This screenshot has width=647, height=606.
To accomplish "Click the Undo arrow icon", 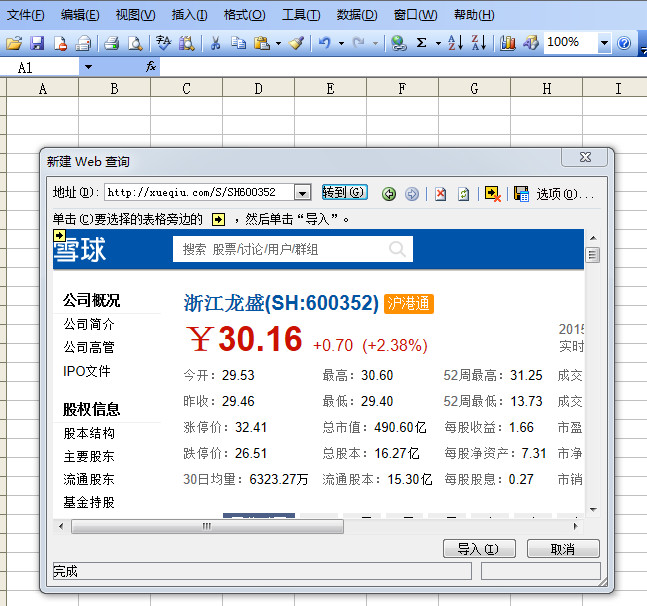I will (325, 42).
